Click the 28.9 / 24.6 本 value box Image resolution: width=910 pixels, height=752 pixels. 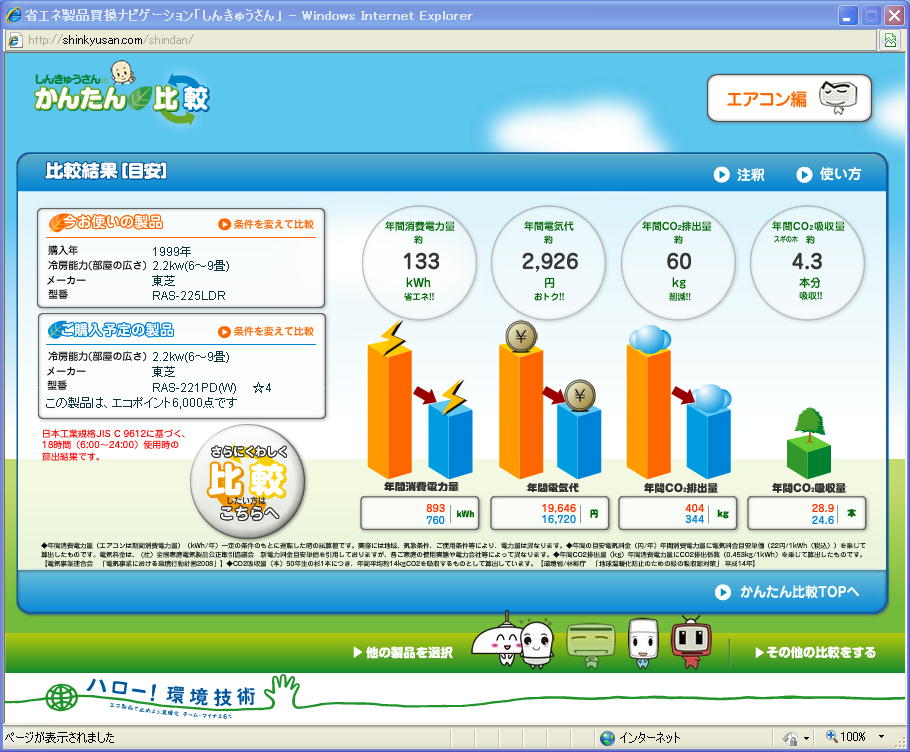[x=807, y=514]
